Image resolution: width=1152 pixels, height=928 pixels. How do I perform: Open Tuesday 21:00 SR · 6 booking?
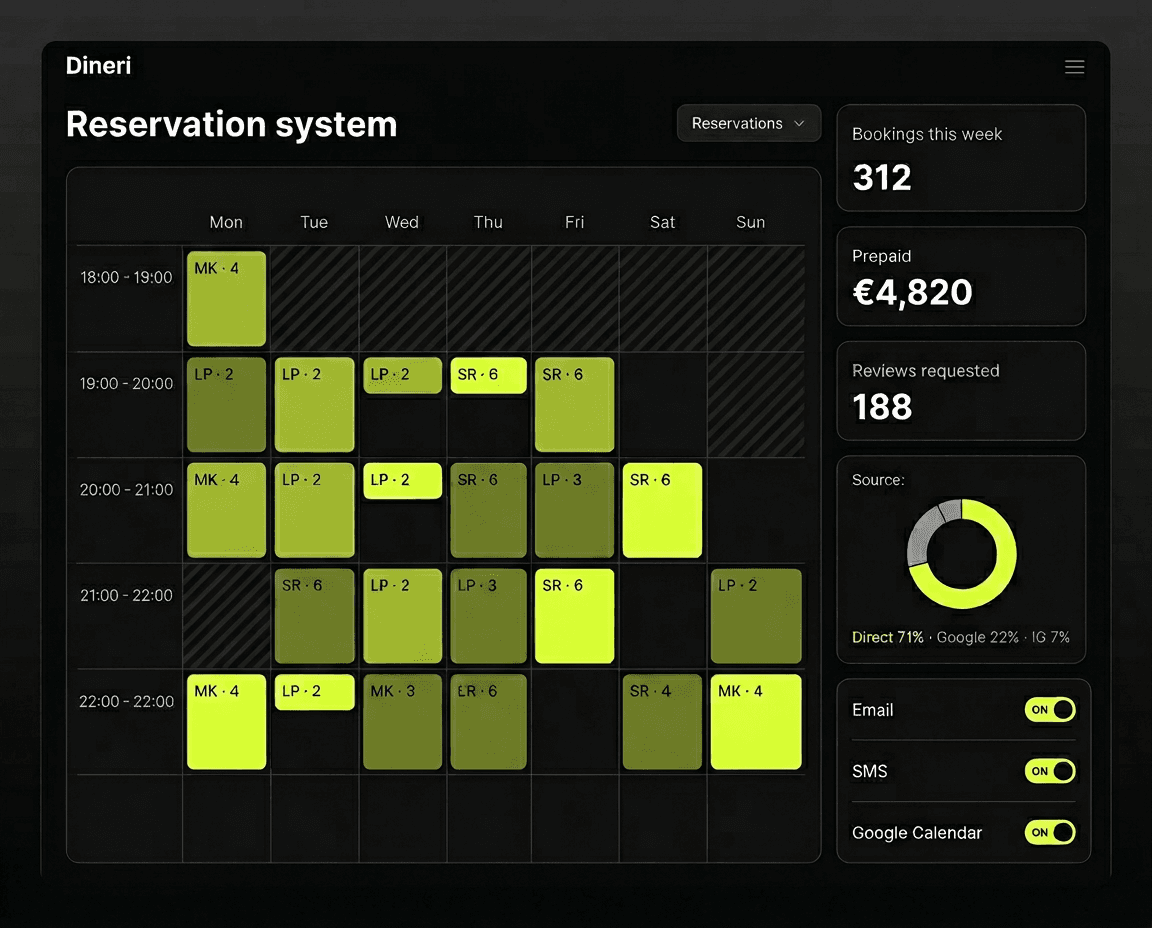(314, 616)
